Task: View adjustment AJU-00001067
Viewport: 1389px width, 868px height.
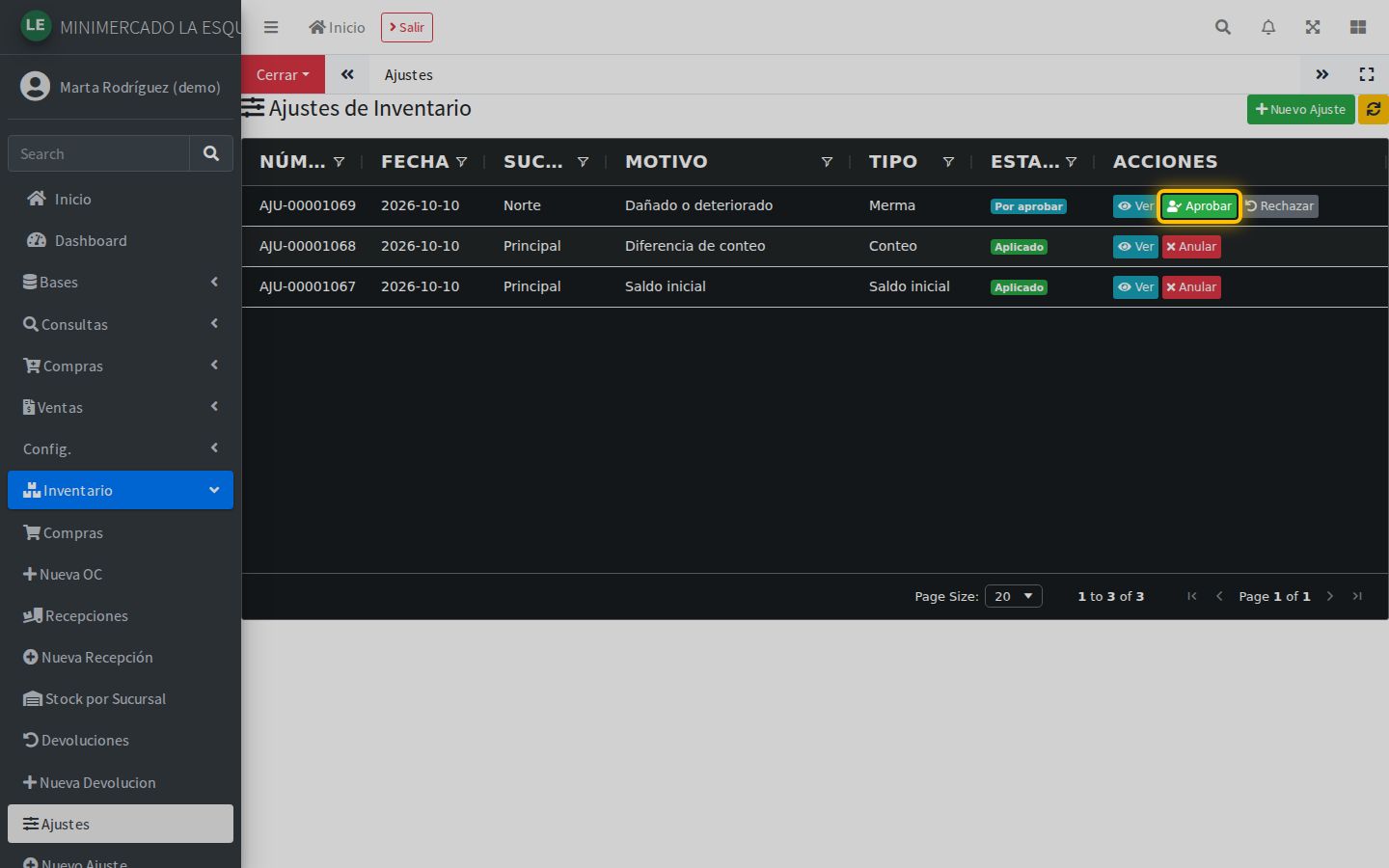Action: pyautogui.click(x=1135, y=287)
